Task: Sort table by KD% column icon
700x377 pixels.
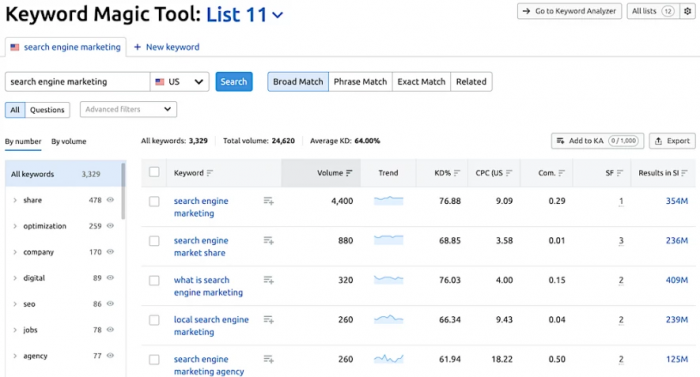Action: pyautogui.click(x=457, y=173)
